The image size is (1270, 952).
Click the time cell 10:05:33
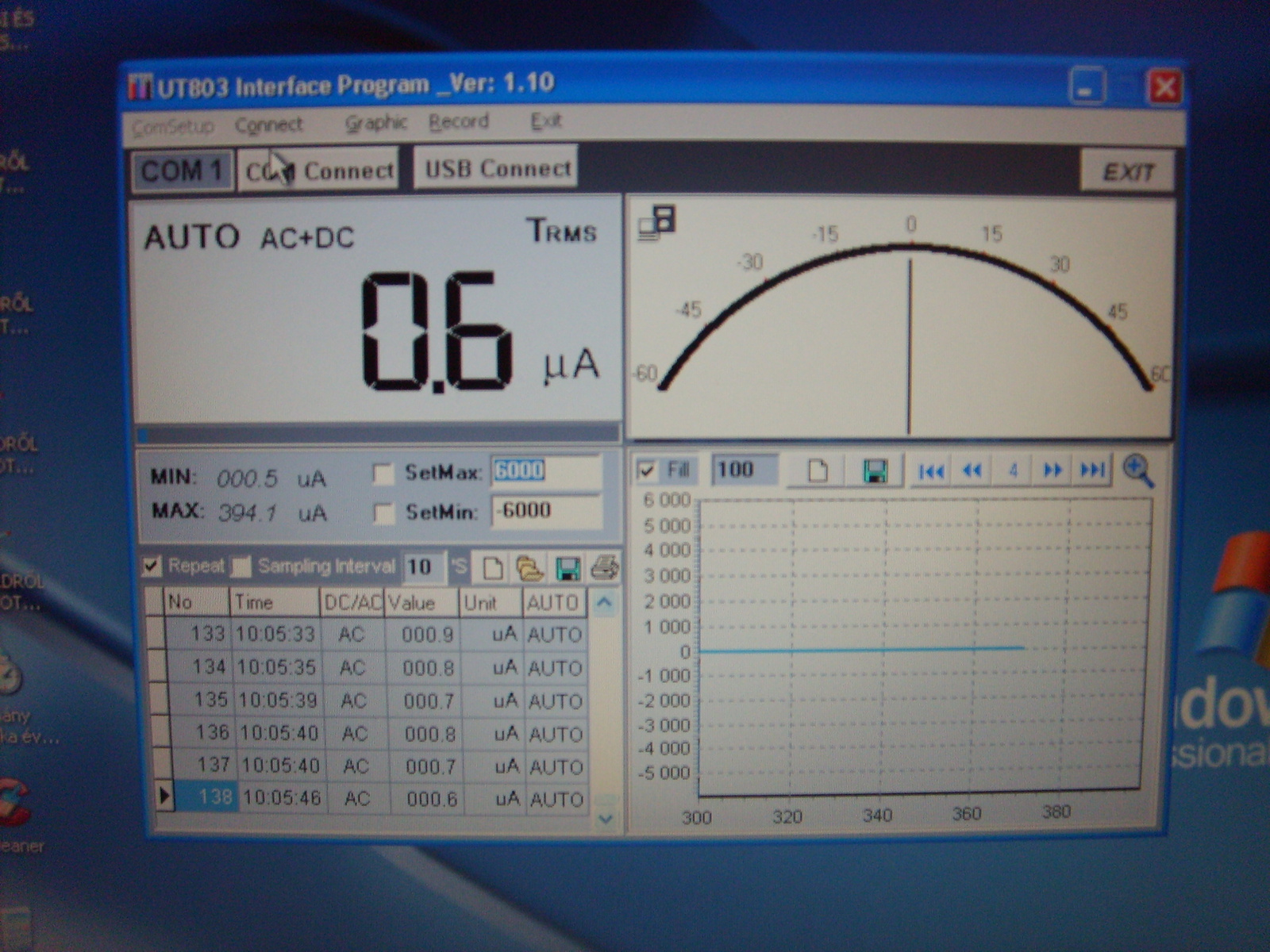point(275,634)
